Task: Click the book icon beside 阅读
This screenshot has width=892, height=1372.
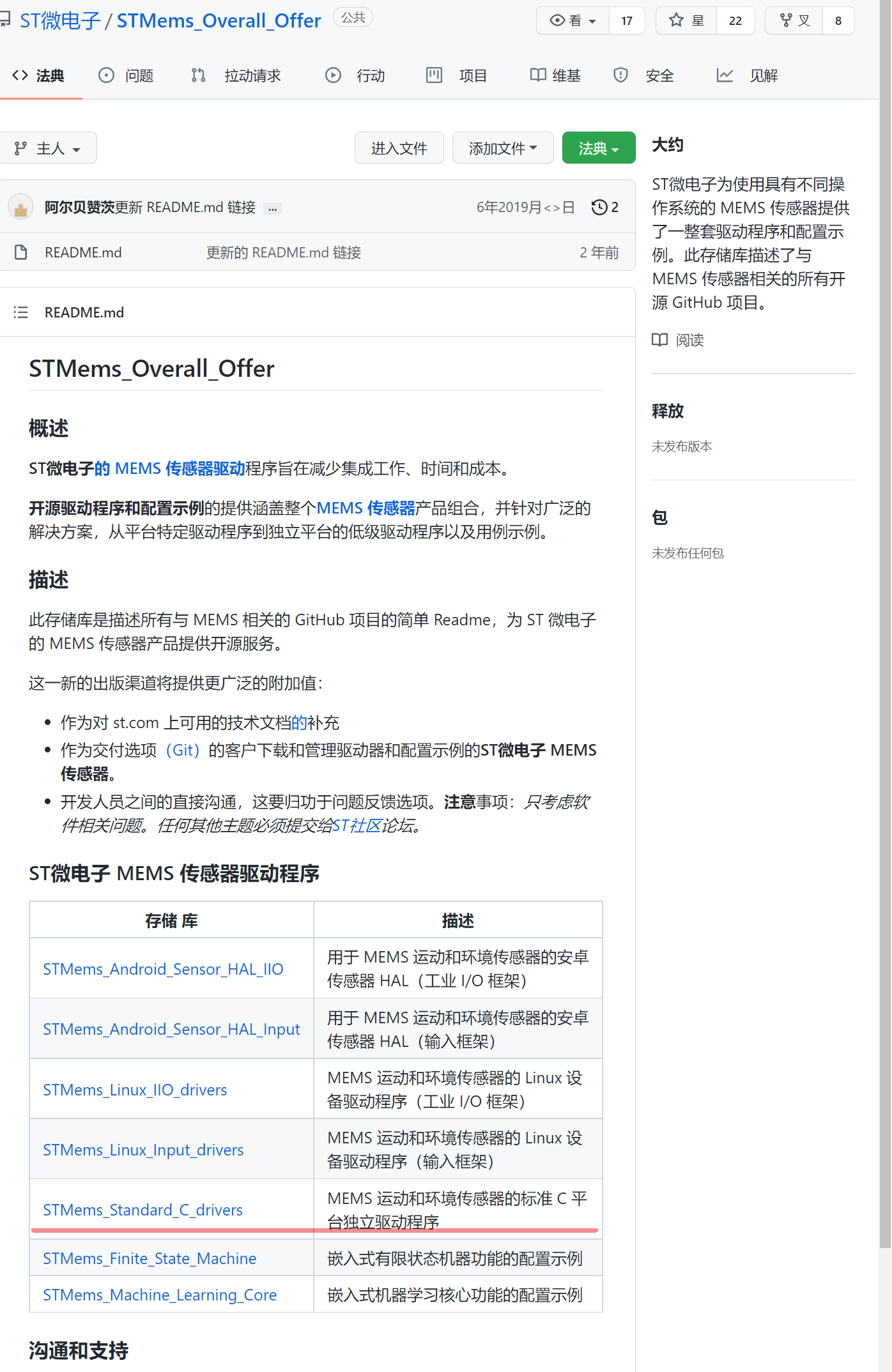Action: tap(660, 340)
